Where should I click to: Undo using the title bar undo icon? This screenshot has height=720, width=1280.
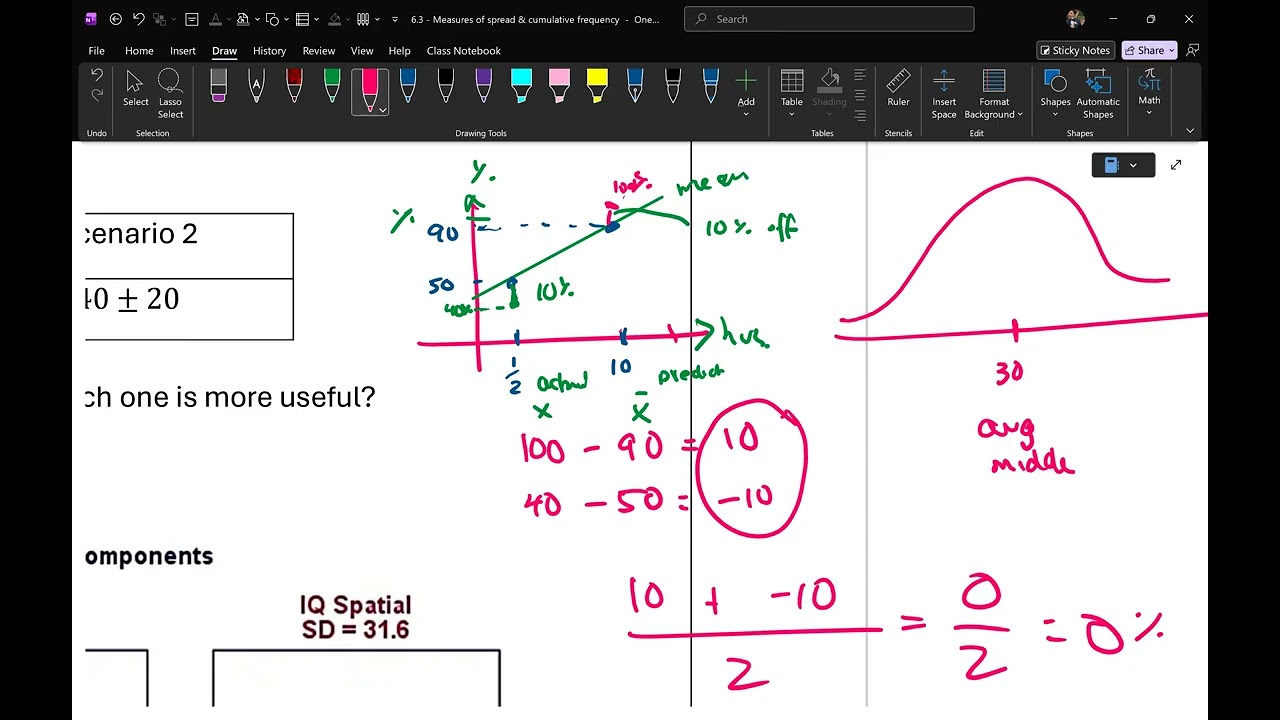[139, 19]
